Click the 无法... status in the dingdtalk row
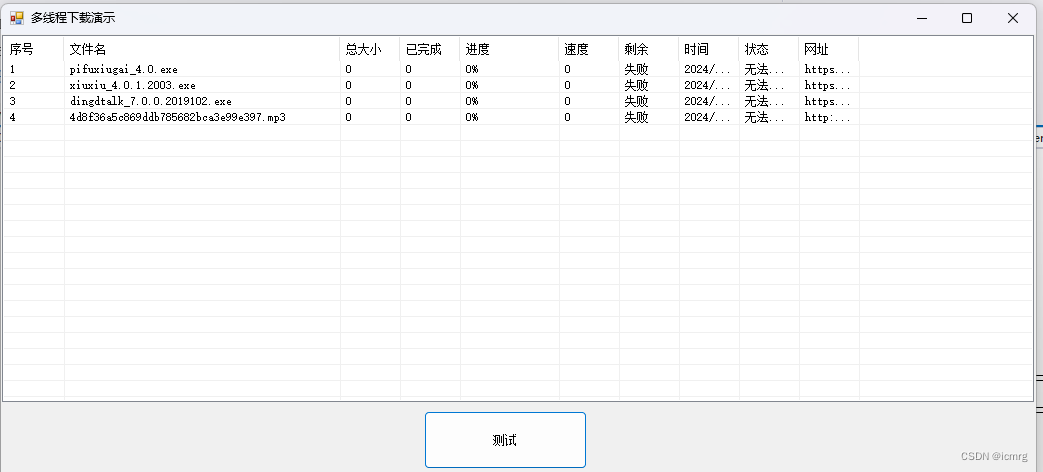This screenshot has height=472, width=1043. click(764, 101)
